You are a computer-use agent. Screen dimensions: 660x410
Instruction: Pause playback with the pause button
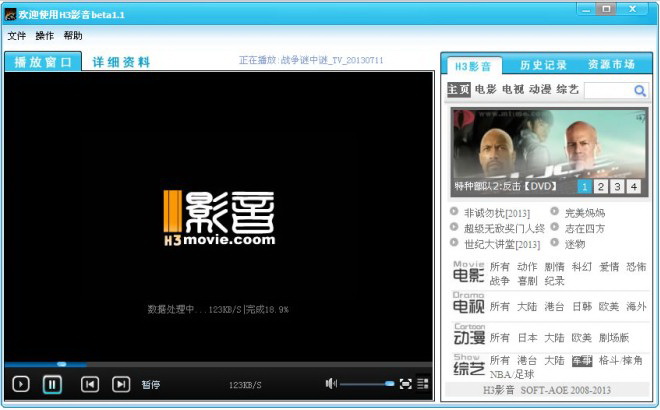tap(52, 384)
